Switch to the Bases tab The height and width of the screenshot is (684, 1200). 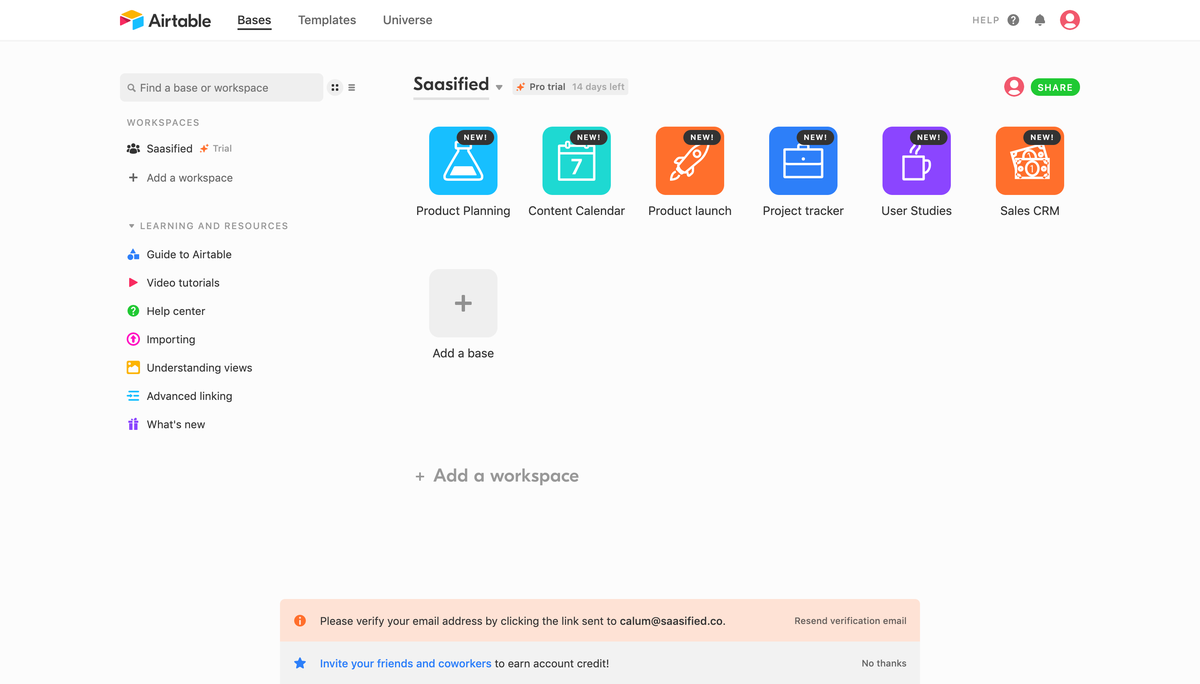tap(254, 20)
